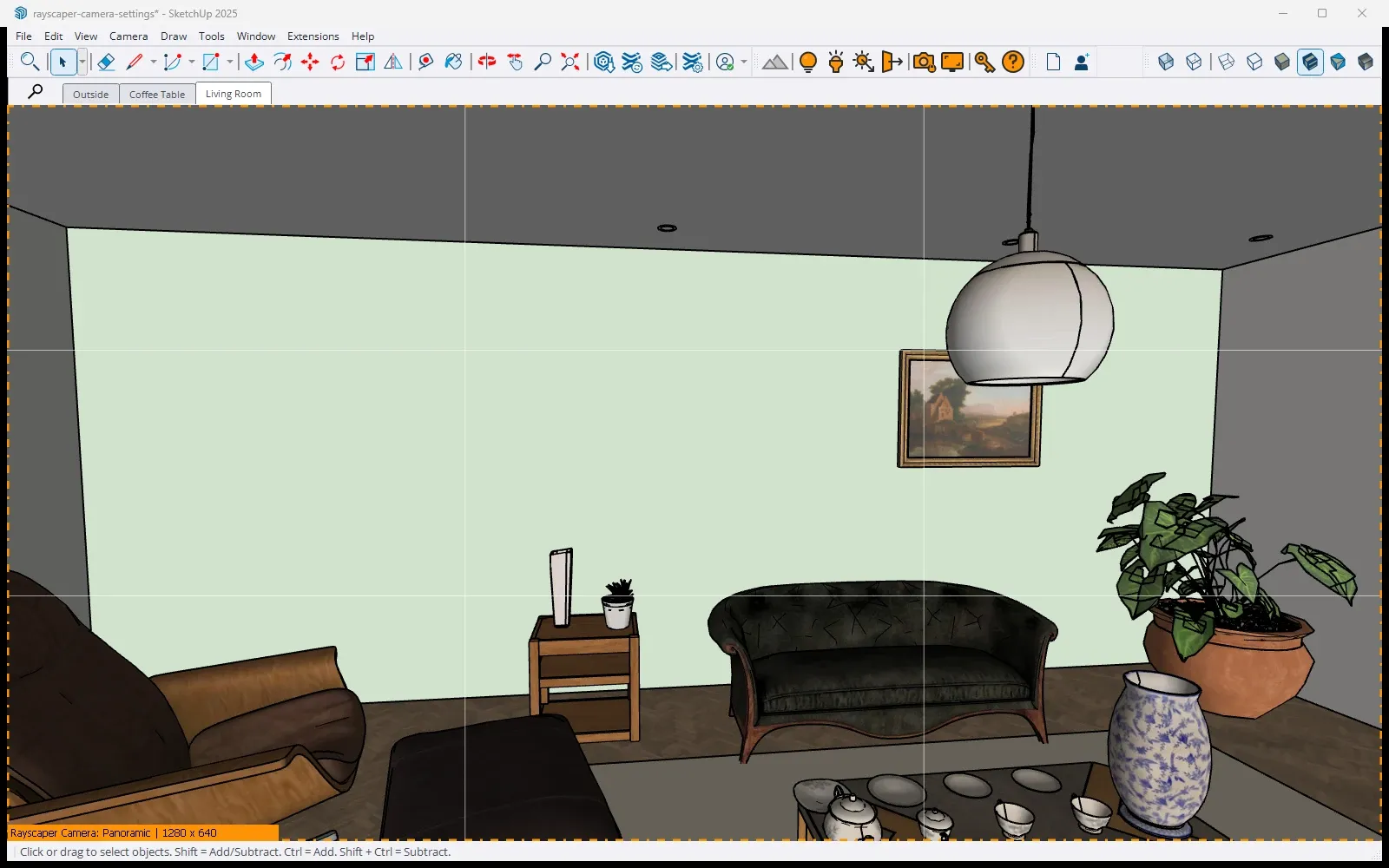
Task: Choose the Zoom magnifier tool
Action: [x=543, y=62]
